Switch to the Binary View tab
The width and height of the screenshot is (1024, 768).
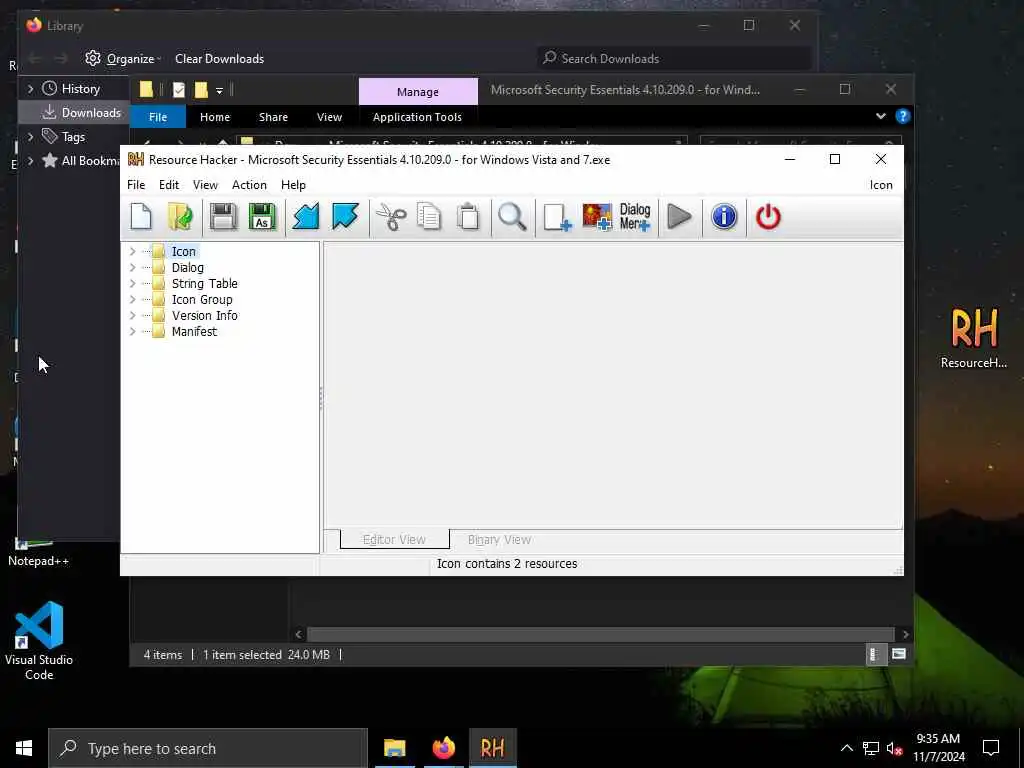tap(499, 539)
